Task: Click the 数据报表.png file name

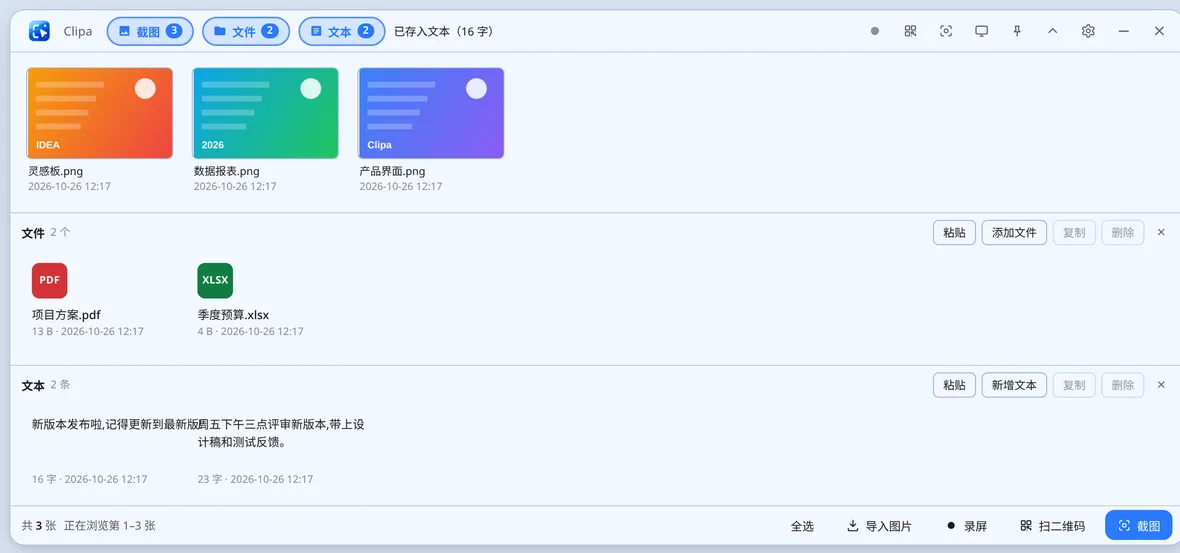Action: click(227, 171)
